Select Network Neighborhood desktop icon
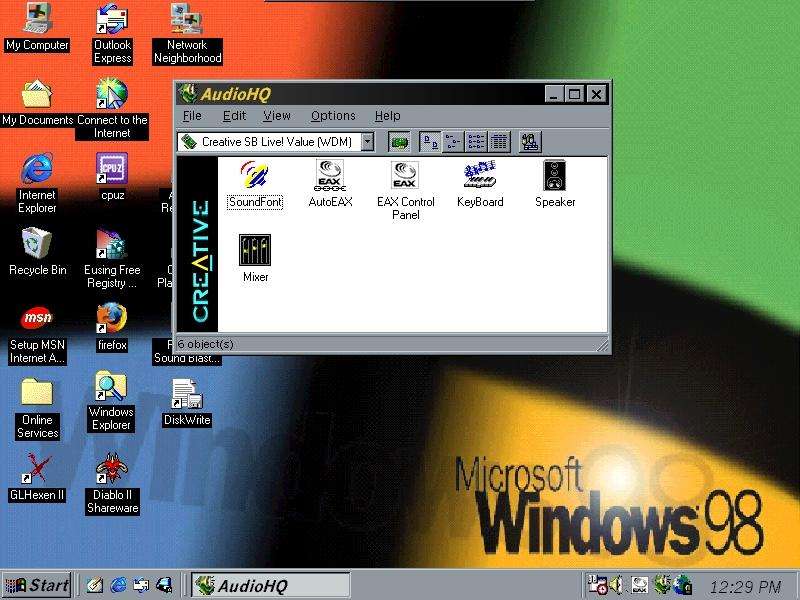 (187, 34)
